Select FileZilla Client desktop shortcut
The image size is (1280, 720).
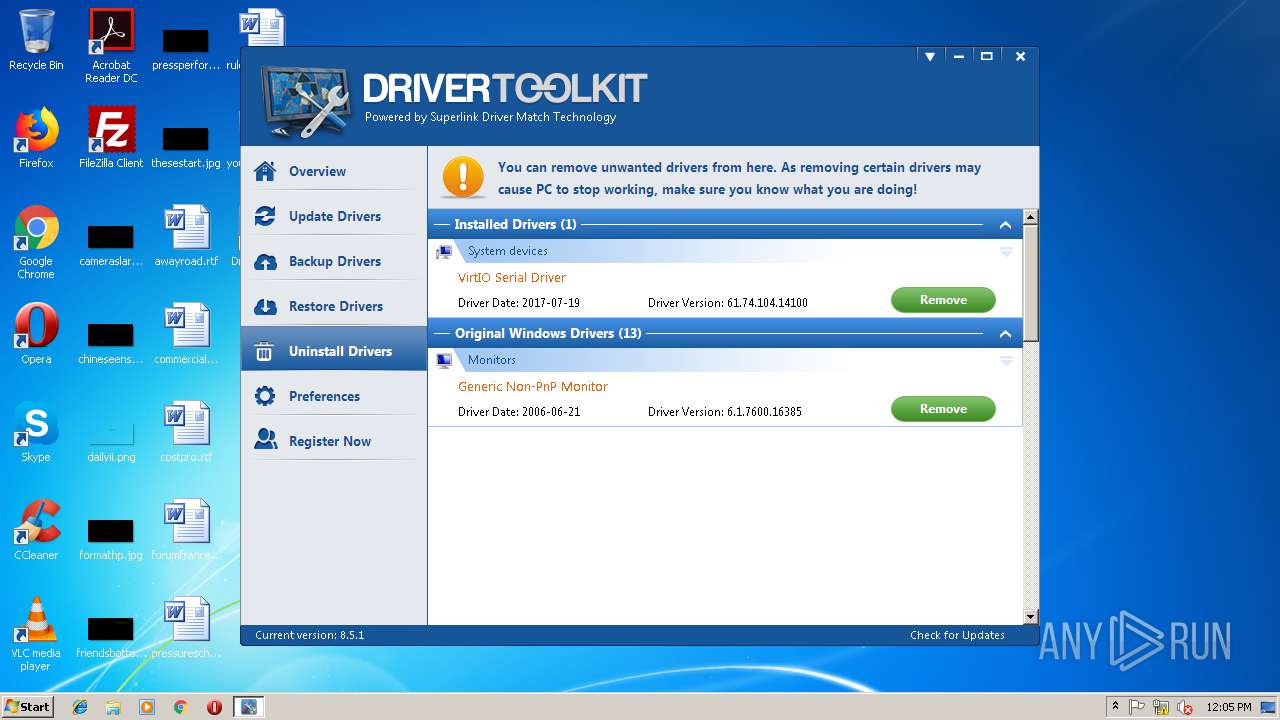111,138
